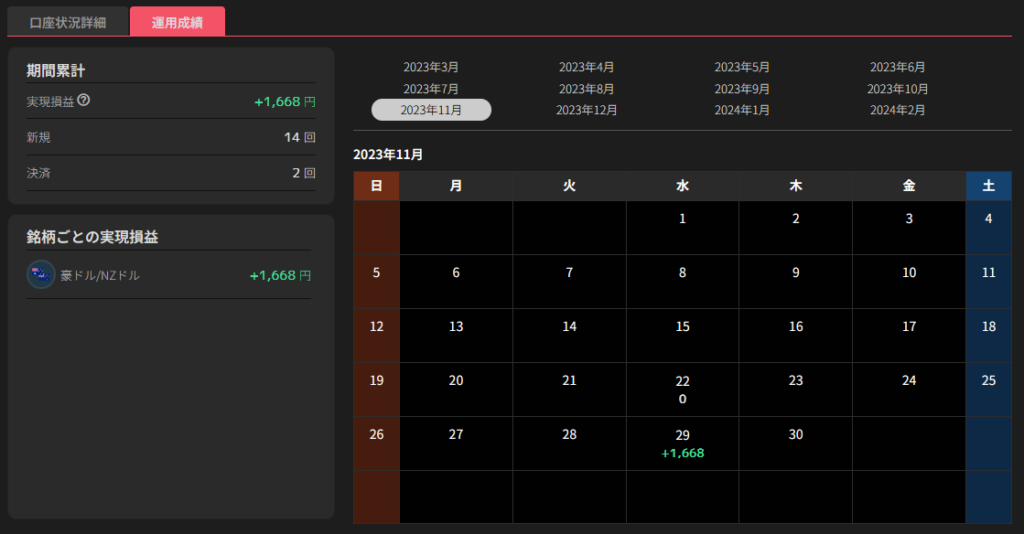Screen dimensions: 1024x534
Task: Click the 木 Thursday column header
Action: point(795,186)
